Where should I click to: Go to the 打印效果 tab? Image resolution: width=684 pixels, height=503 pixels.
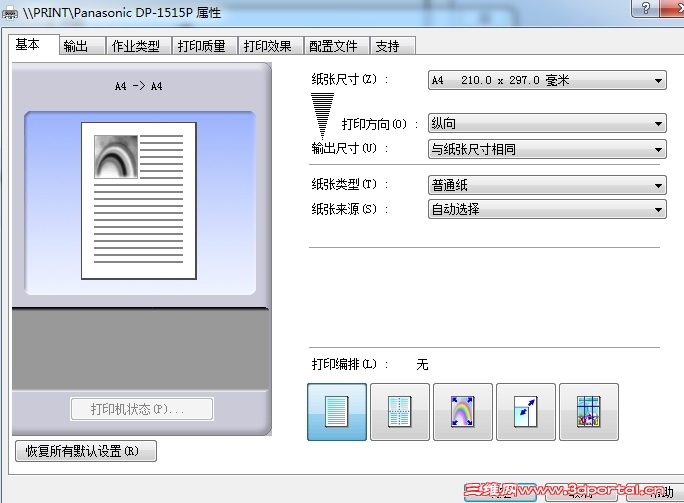270,46
